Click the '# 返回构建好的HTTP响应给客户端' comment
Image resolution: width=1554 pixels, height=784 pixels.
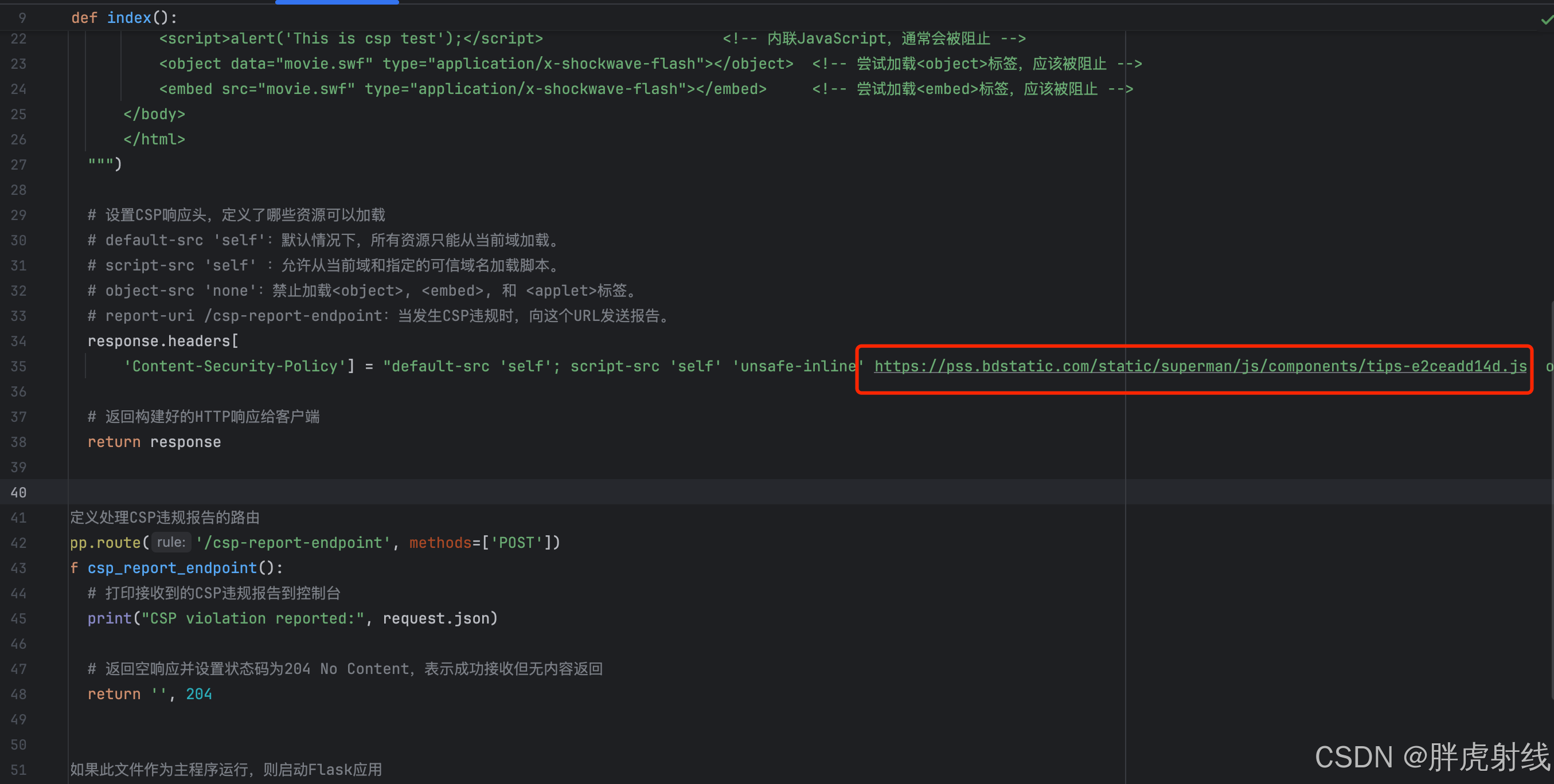coord(204,417)
